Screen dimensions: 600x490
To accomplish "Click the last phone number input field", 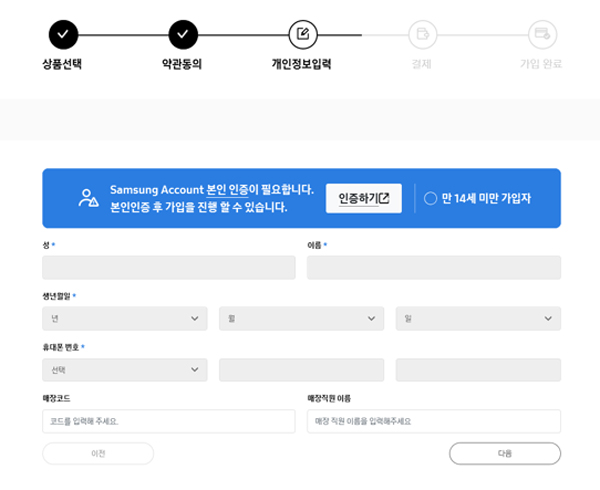I will pos(478,370).
